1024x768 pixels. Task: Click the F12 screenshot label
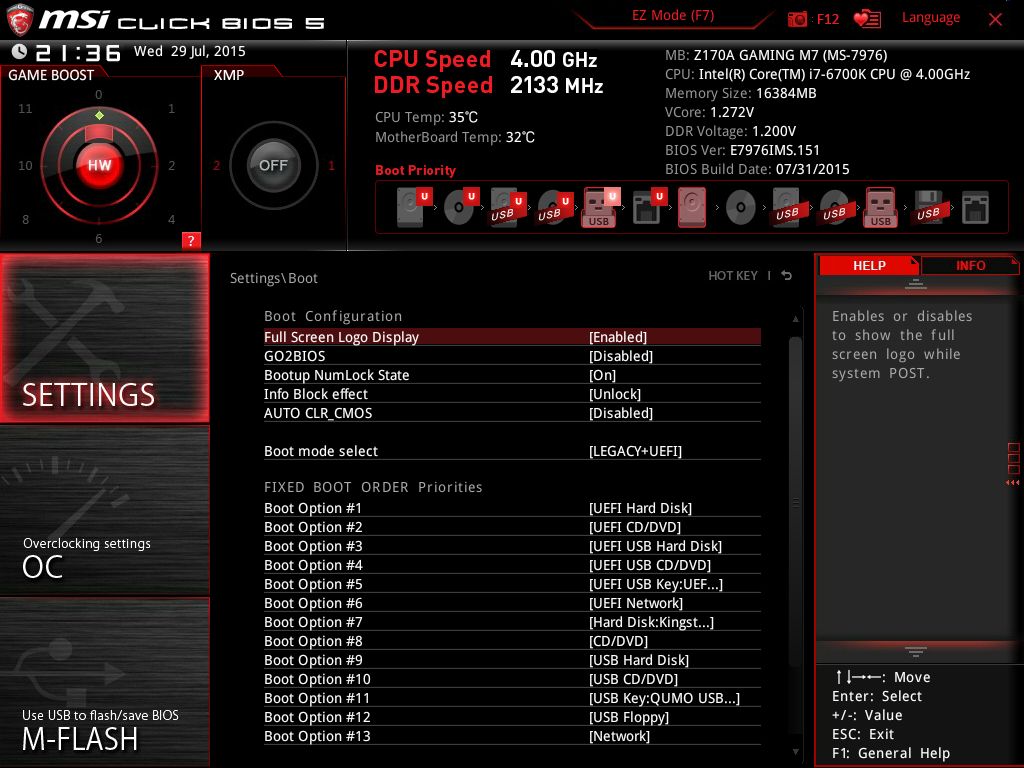(x=827, y=19)
